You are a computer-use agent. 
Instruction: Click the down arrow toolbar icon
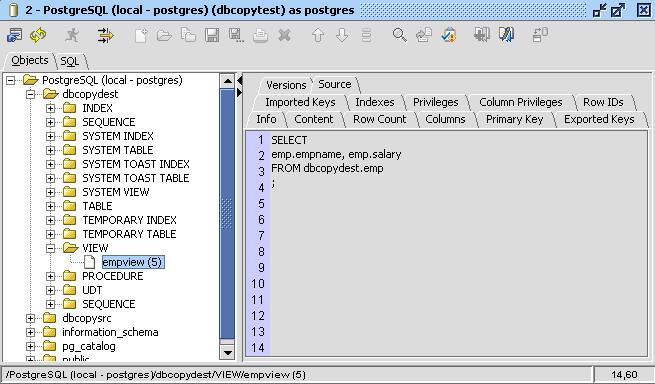(342, 35)
